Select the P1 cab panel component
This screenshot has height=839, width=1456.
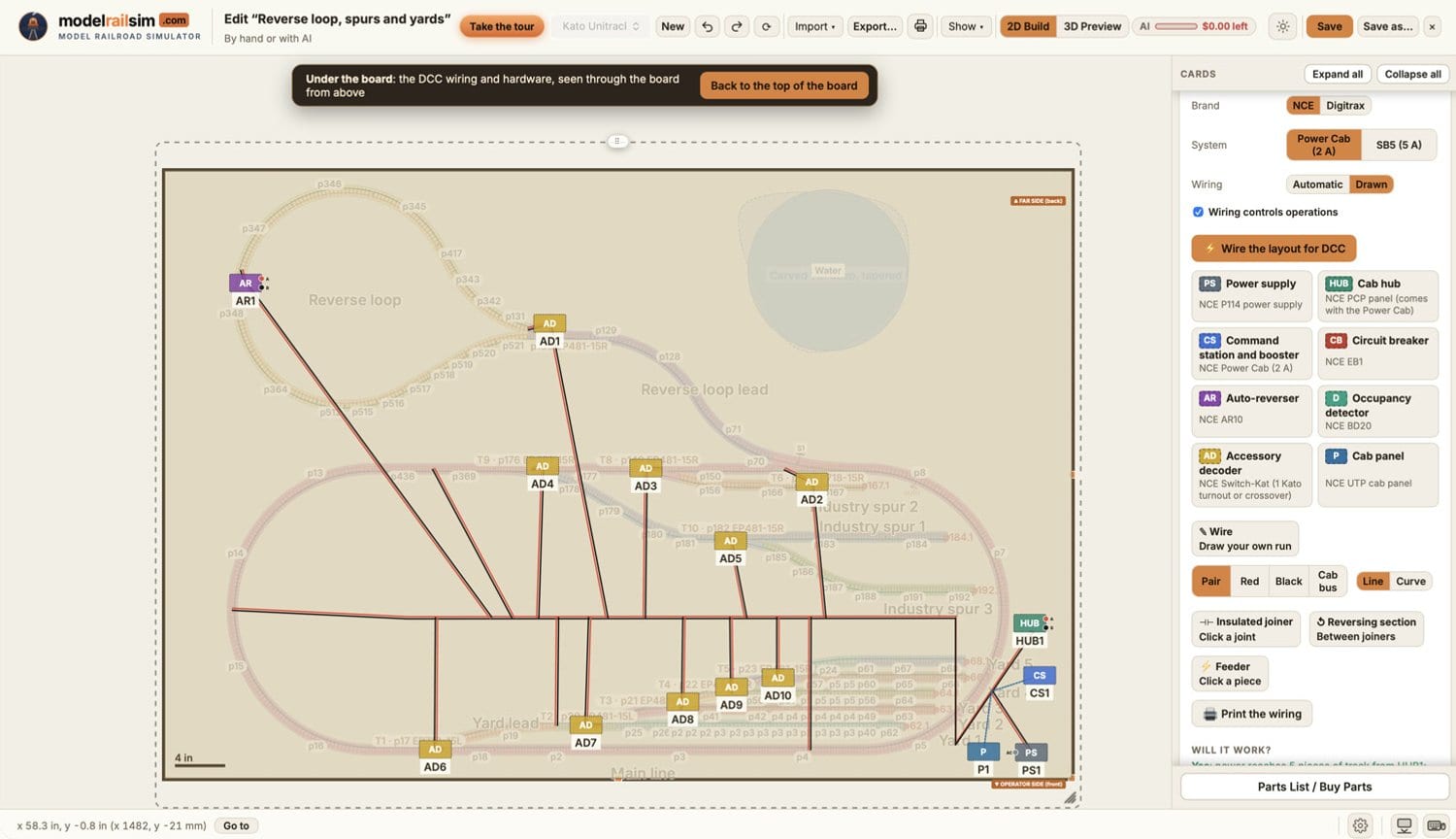coord(983,752)
